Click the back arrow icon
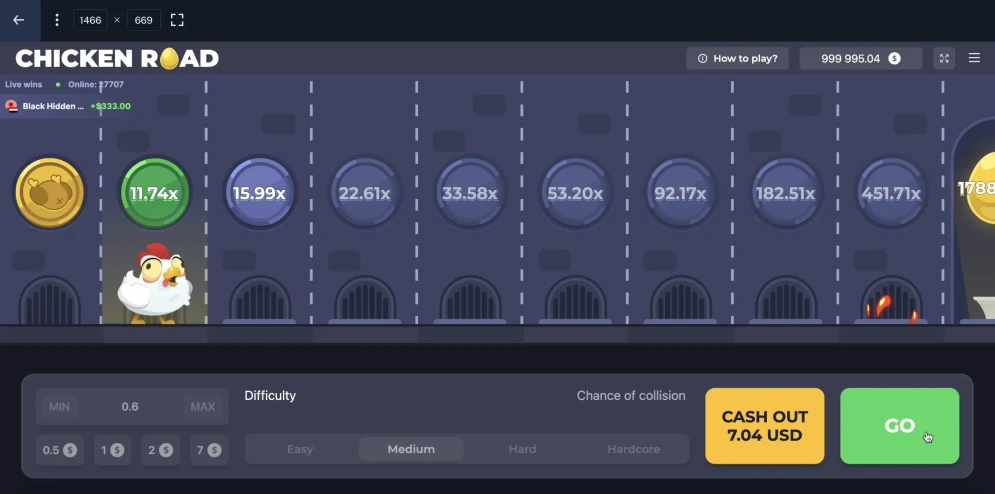This screenshot has height=494, width=995. tap(19, 20)
